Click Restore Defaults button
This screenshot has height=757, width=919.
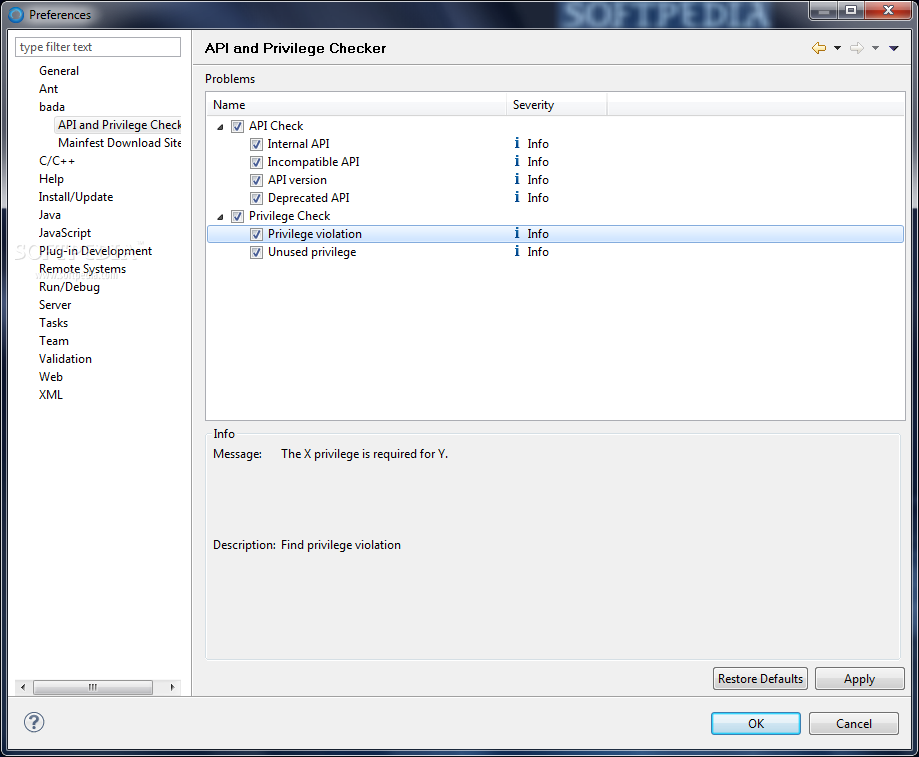pyautogui.click(x=760, y=678)
